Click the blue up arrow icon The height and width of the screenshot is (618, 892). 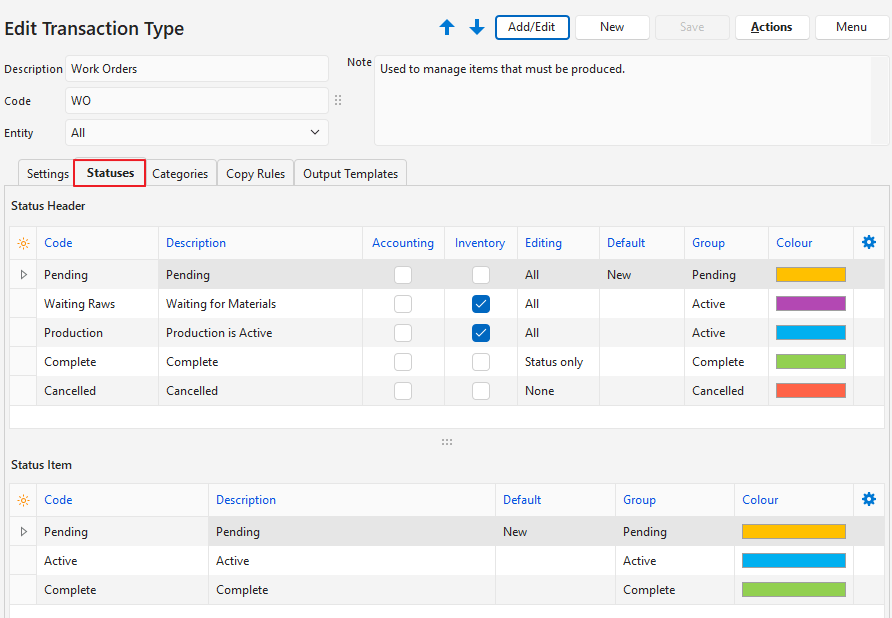447,28
